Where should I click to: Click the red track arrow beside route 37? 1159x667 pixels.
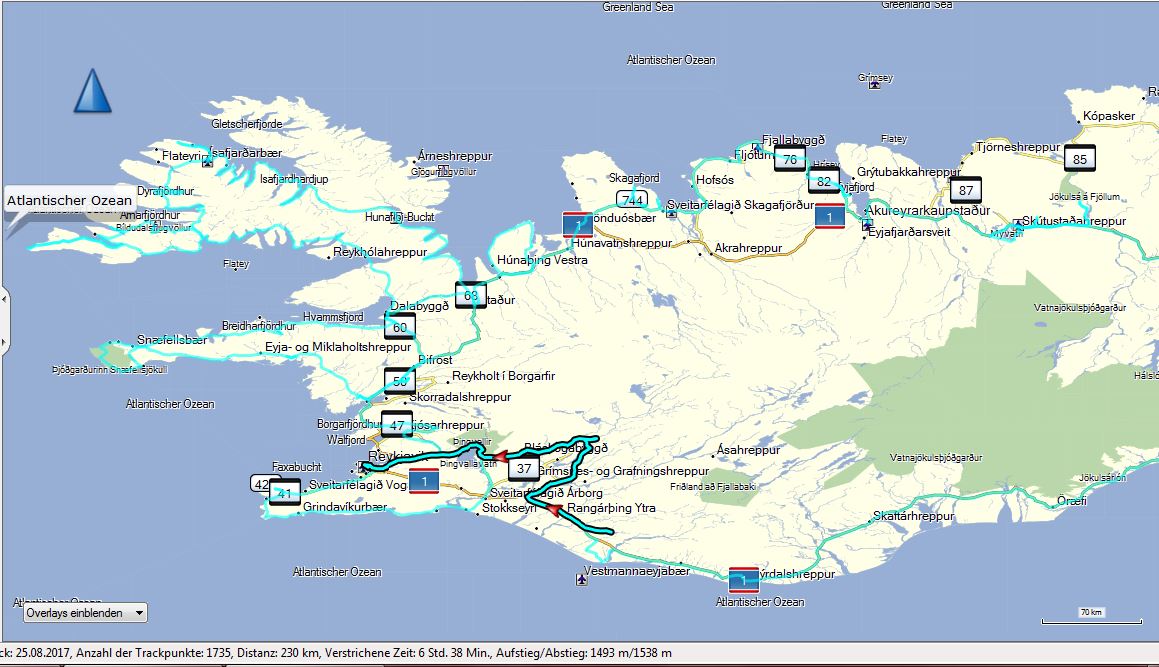coord(502,455)
